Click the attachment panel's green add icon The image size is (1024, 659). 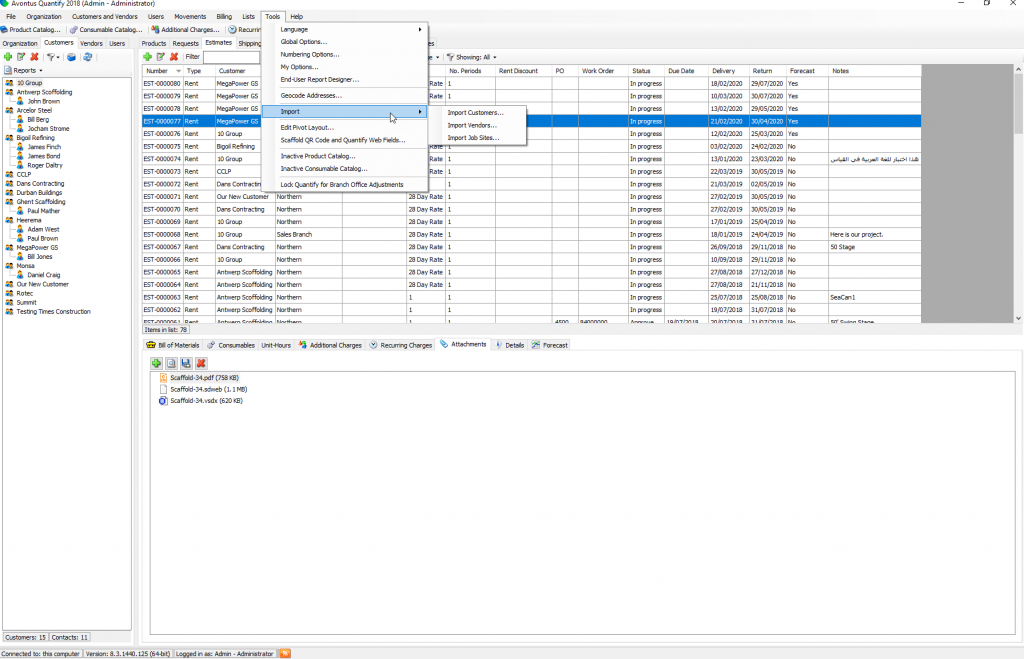[x=157, y=363]
